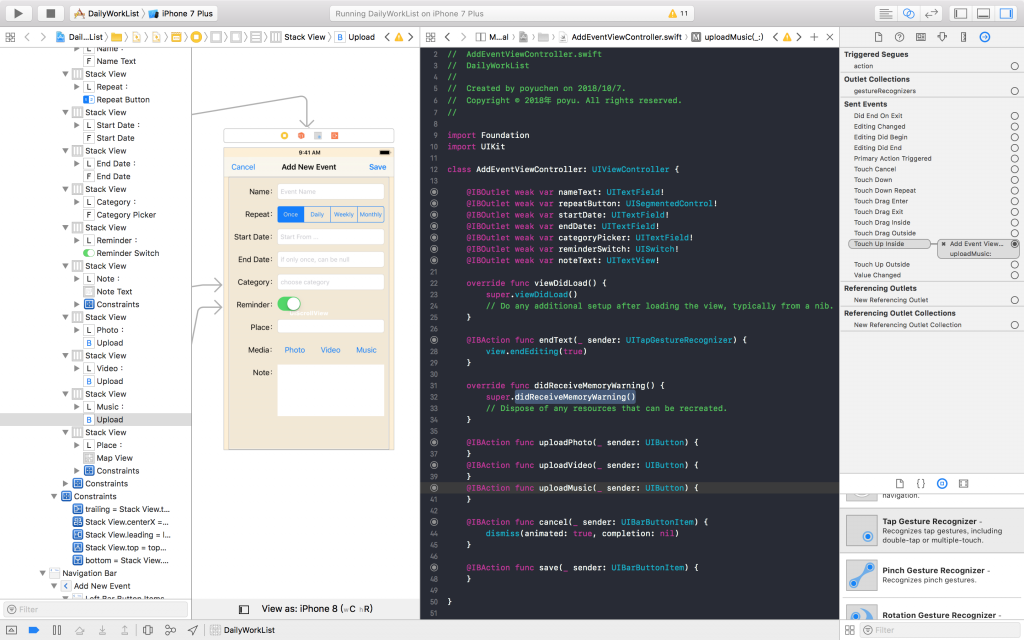Collapse the Stack View containing Start Date
This screenshot has height=640, width=1024.
tap(65, 112)
